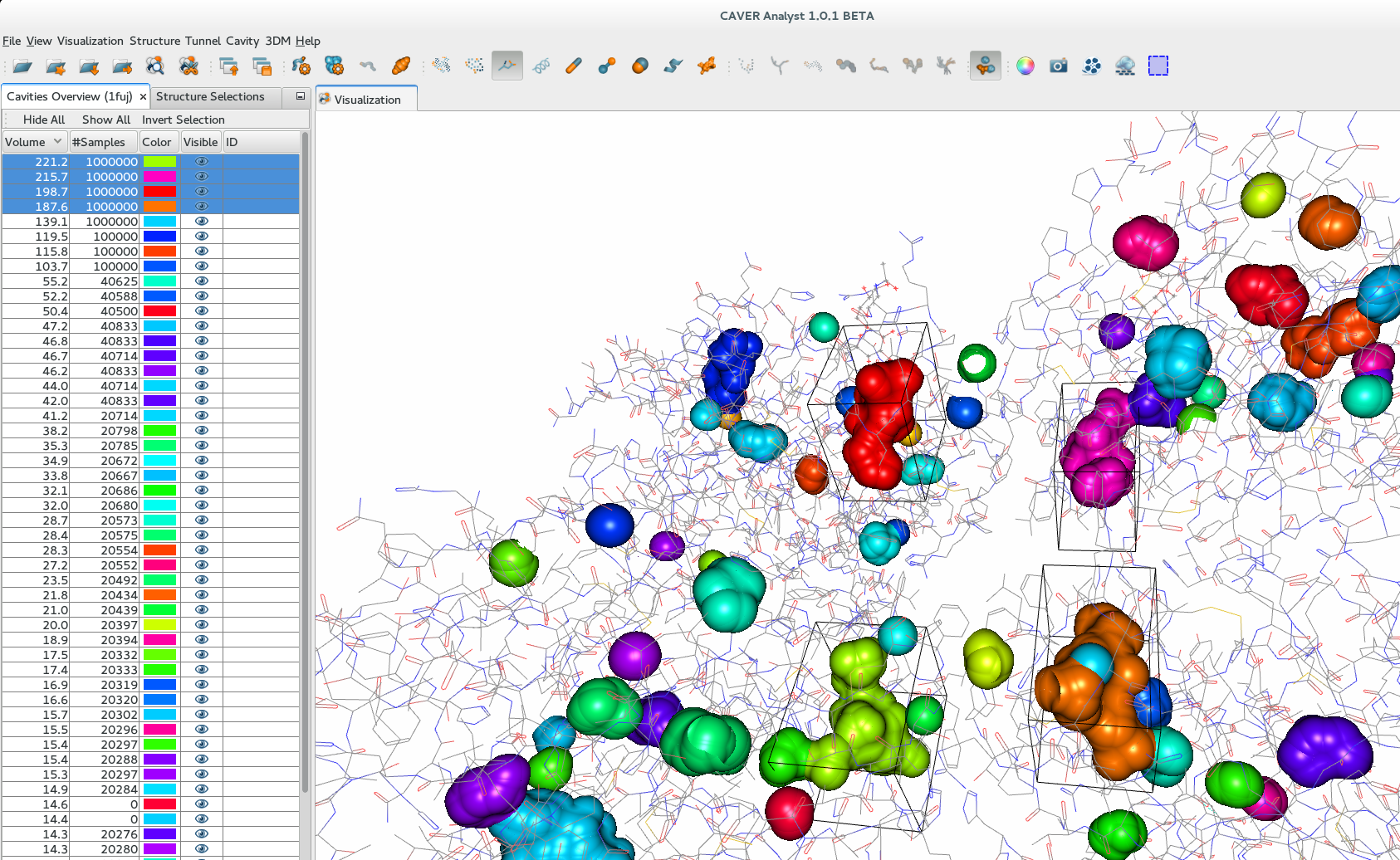Toggle lines representation button
Image resolution: width=1400 pixels, height=860 pixels.
click(x=507, y=66)
